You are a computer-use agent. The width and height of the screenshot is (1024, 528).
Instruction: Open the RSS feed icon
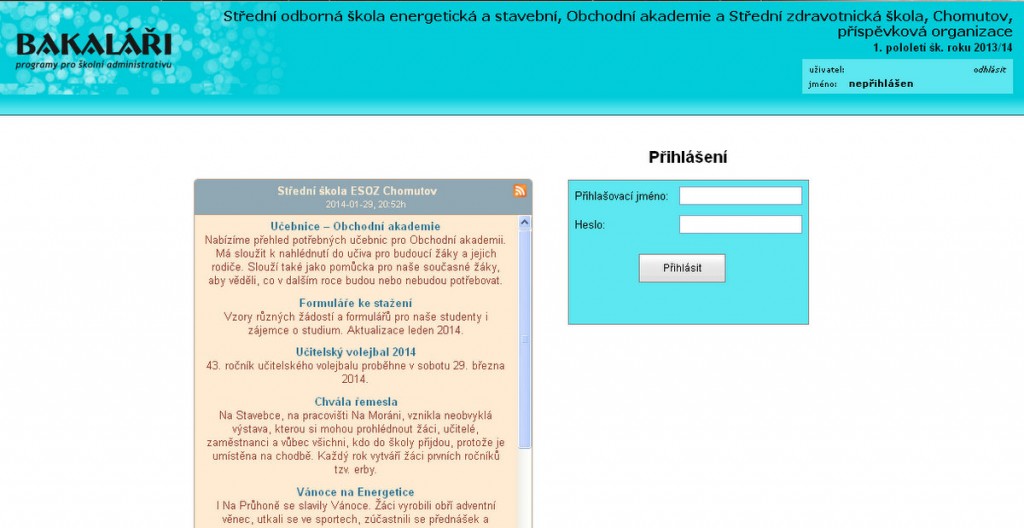(x=520, y=191)
